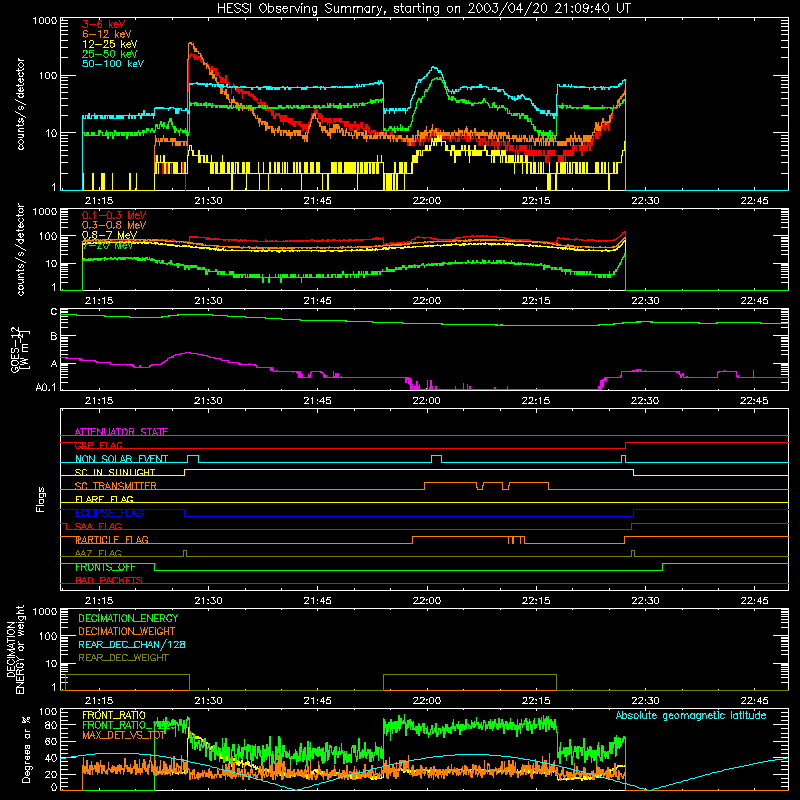Select the DECIMATION_ENERGY legend label
Screen dimensions: 800x800
(128, 618)
